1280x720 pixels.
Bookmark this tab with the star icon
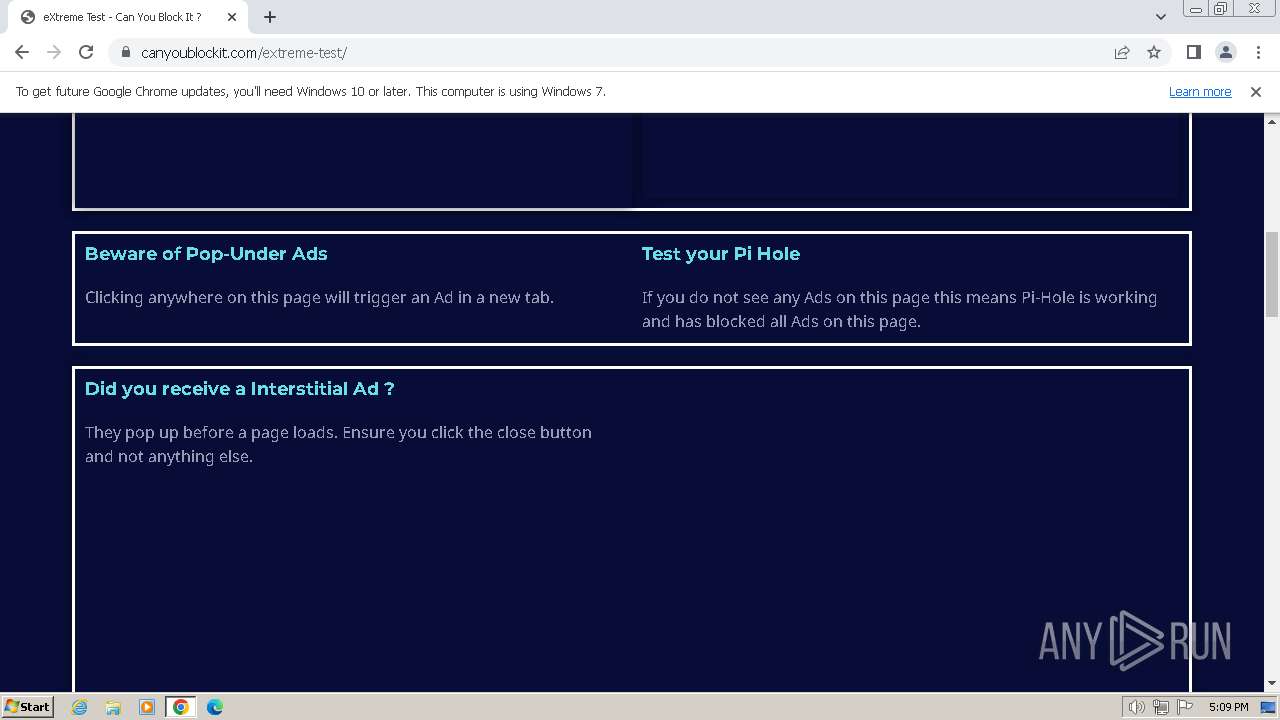pyautogui.click(x=1154, y=52)
